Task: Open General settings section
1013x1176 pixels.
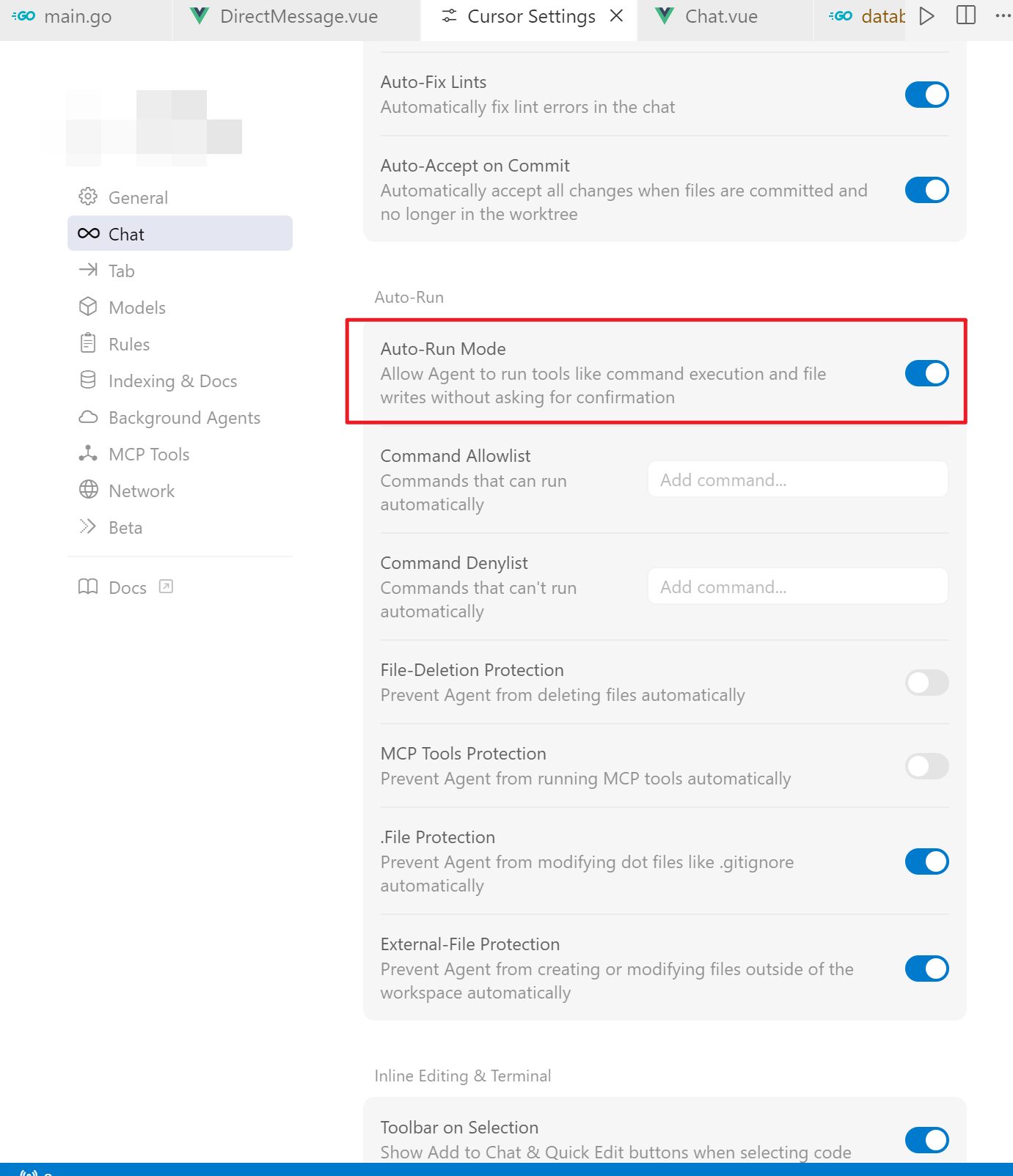Action: click(180, 197)
